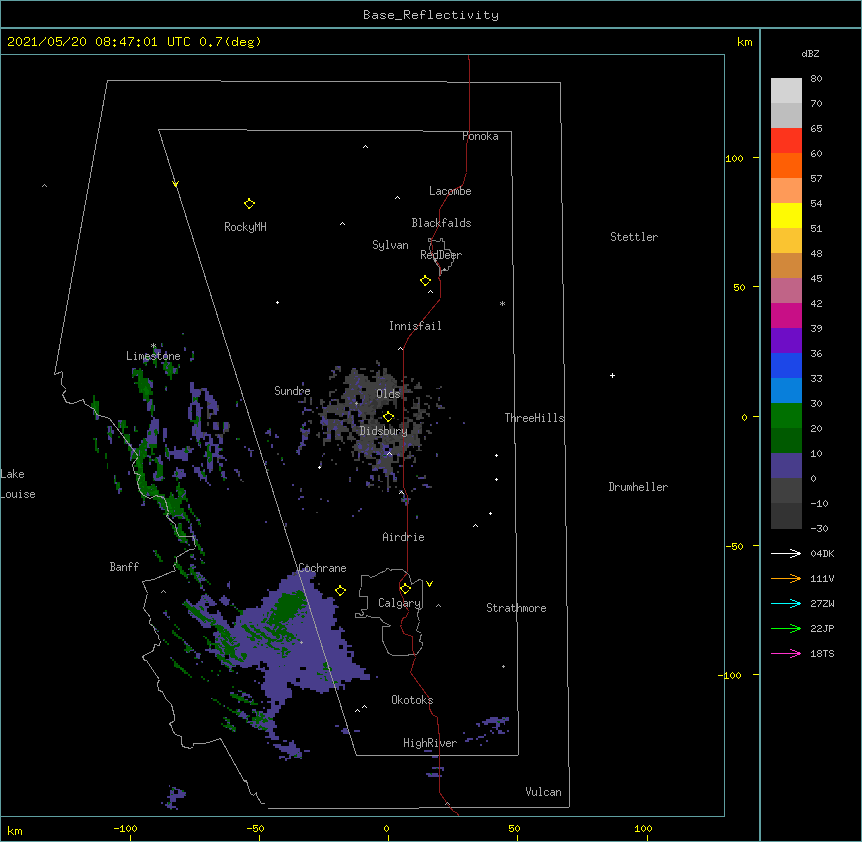862x842 pixels.
Task: Click the magenta 42 dBZ color swatch
Action: coord(786,315)
